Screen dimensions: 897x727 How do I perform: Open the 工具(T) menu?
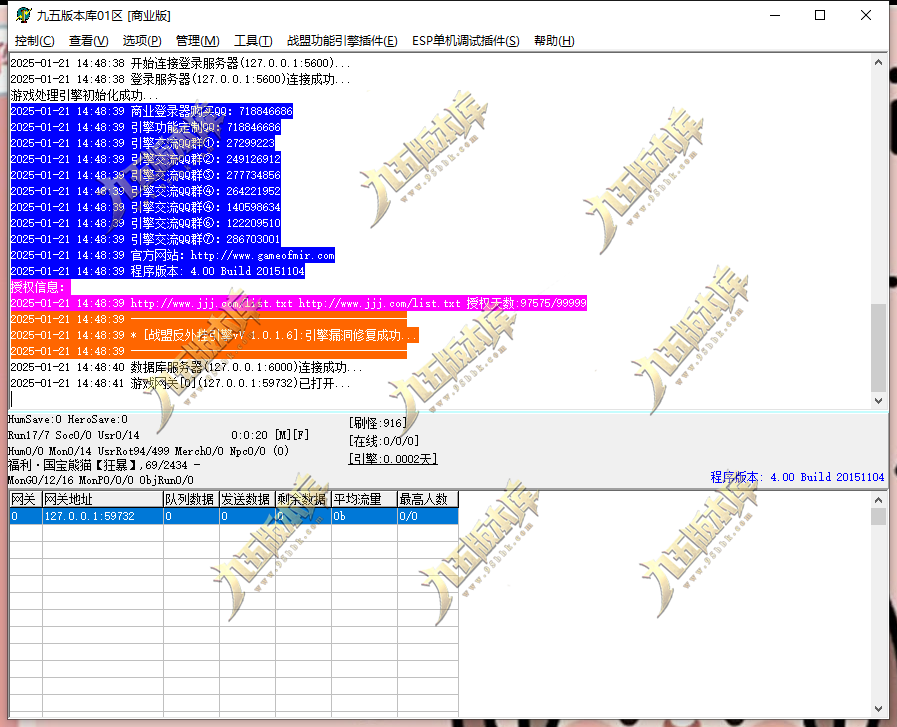[x=253, y=41]
